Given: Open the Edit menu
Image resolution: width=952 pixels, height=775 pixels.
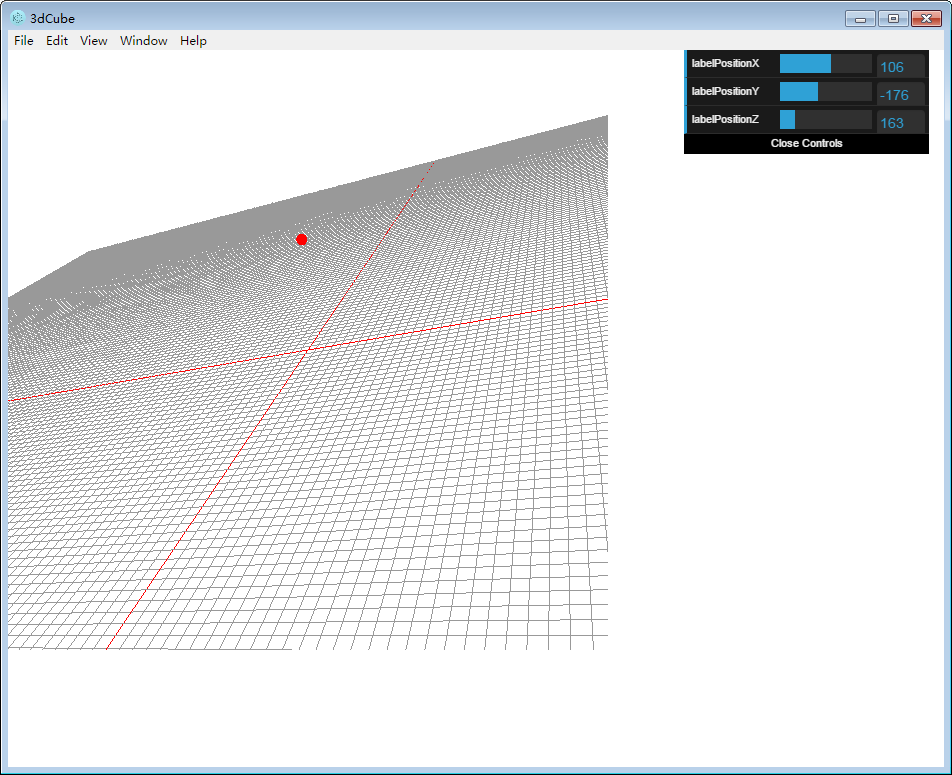Looking at the screenshot, I should [x=57, y=41].
